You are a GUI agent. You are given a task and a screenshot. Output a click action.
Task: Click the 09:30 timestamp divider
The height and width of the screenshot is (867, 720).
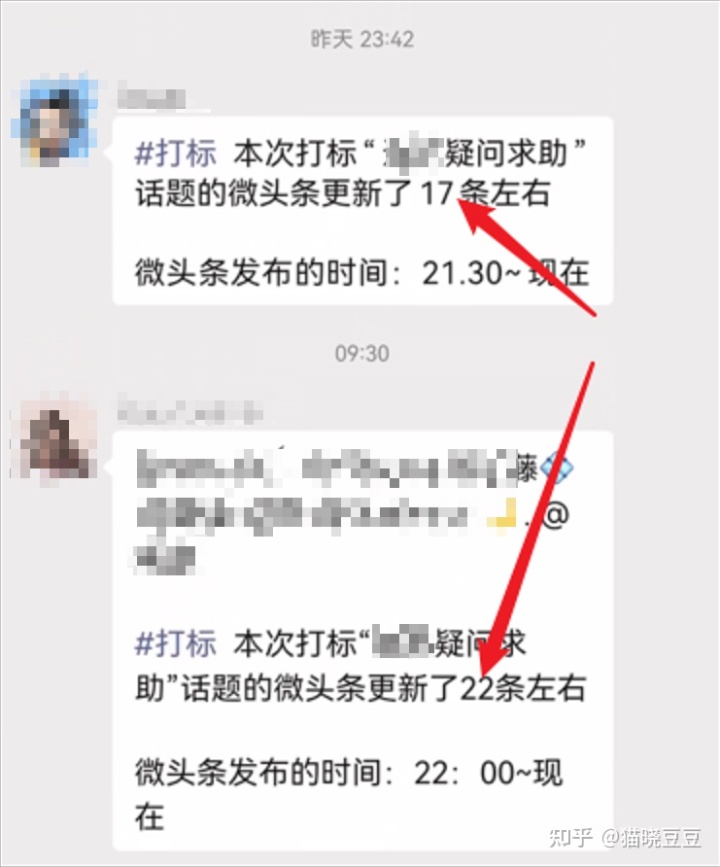362,353
